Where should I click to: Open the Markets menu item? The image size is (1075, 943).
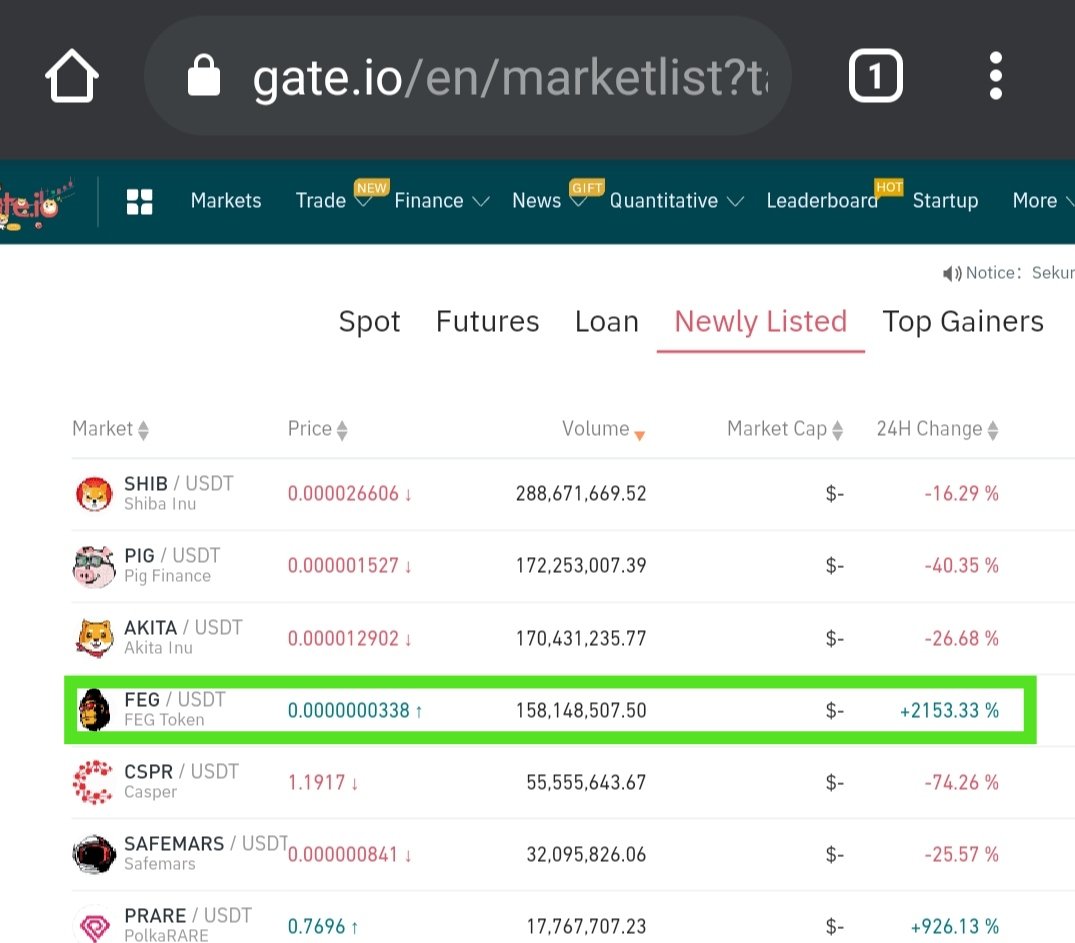tap(226, 200)
